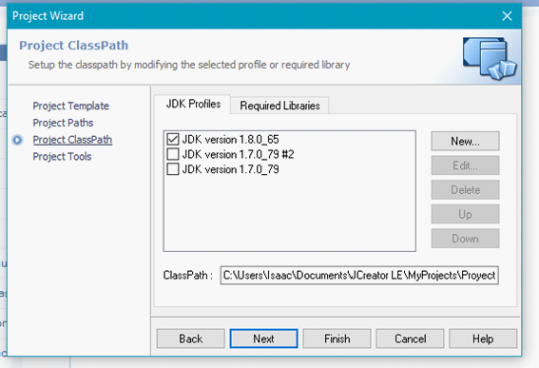Click Finish to complete the wizard
This screenshot has height=368, width=539.
coord(337,339)
